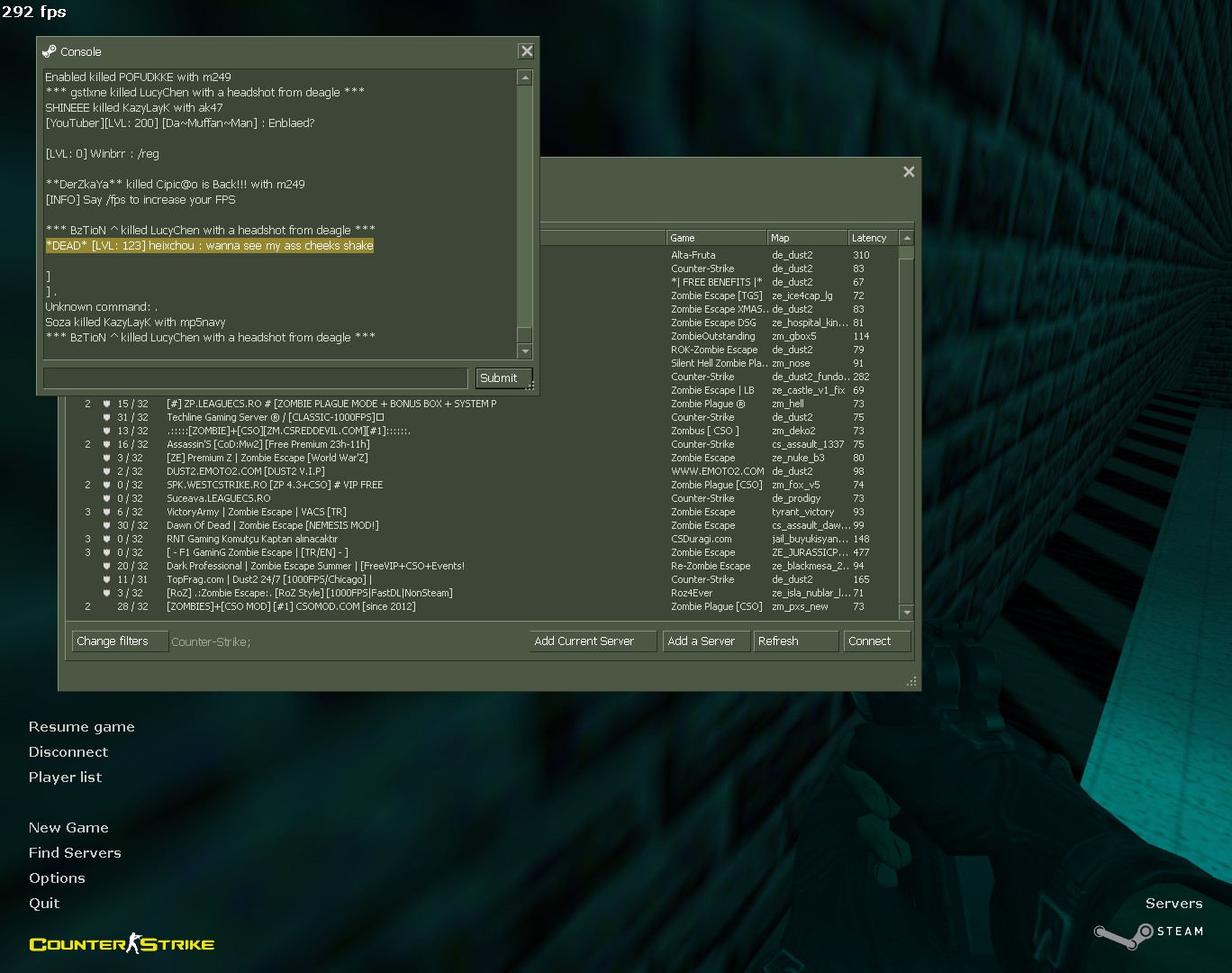Click the server list scroll-down arrow
The width and height of the screenshot is (1232, 973).
point(907,613)
